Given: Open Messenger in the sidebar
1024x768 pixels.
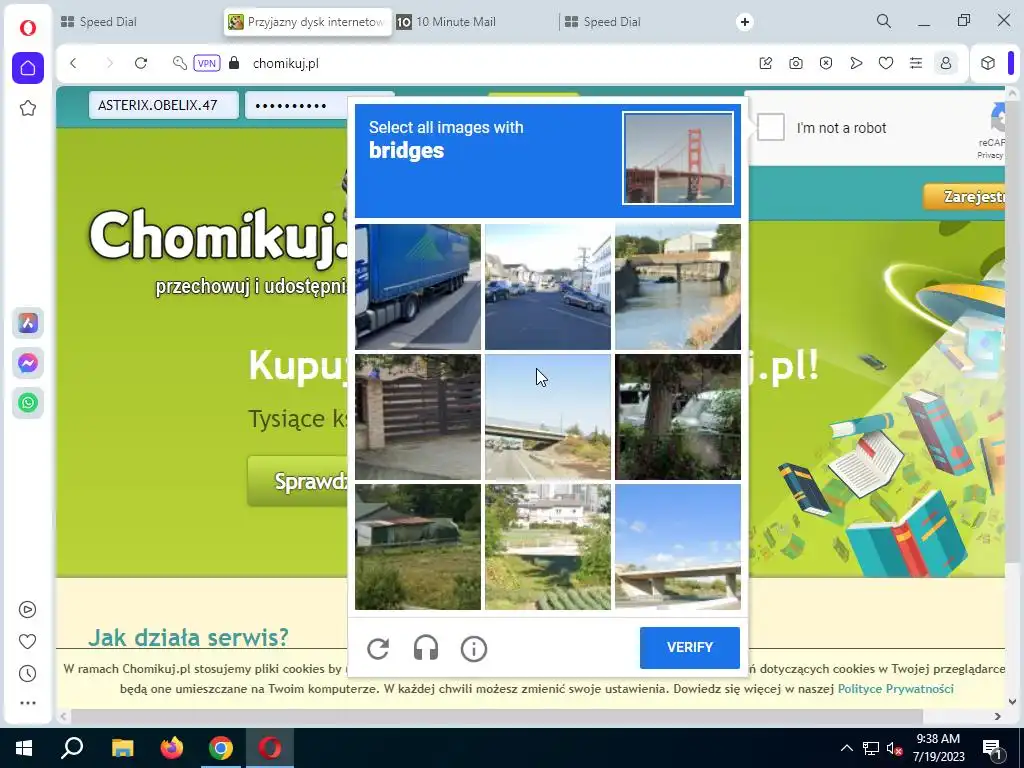Looking at the screenshot, I should (28, 363).
